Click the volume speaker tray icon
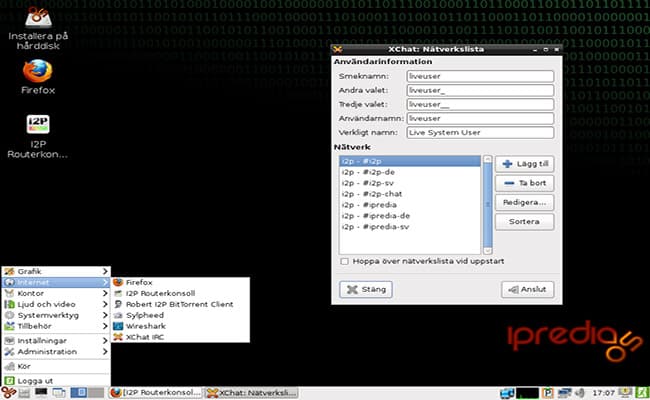Image resolution: width=650 pixels, height=400 pixels. pos(580,393)
